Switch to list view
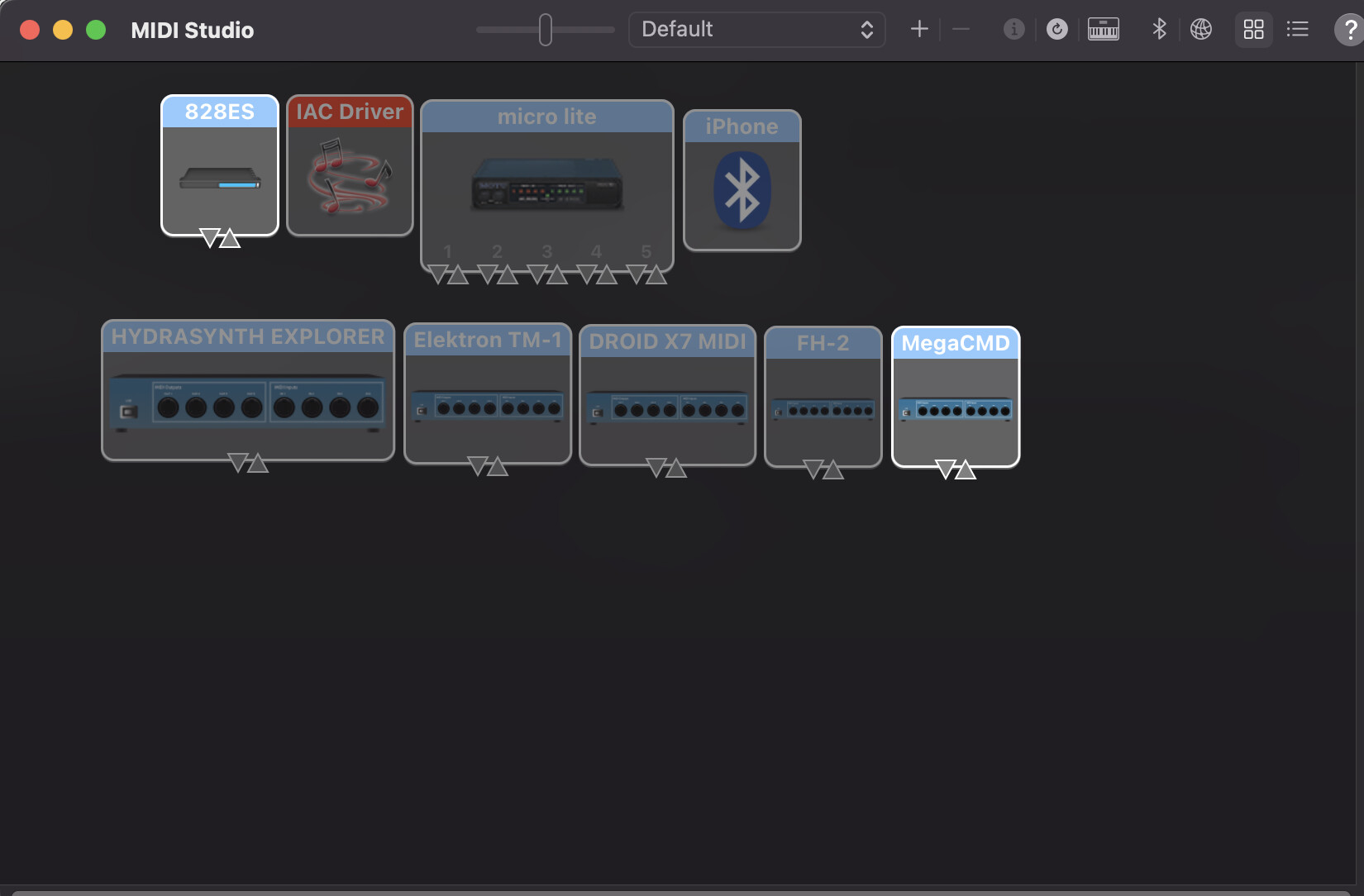 [1297, 30]
